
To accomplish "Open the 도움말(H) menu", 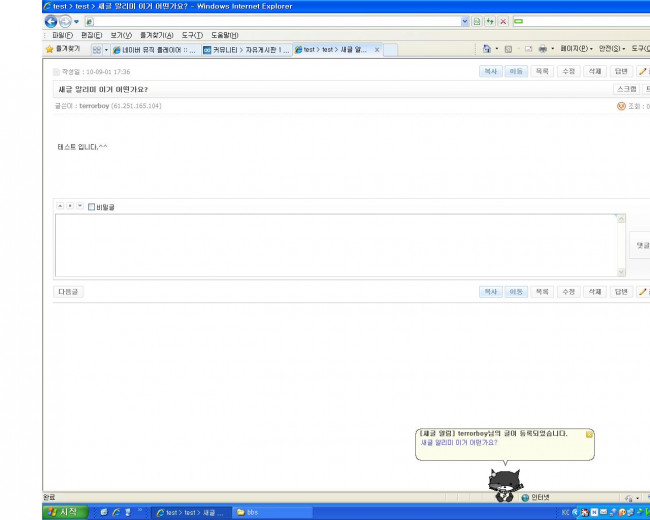I will tap(225, 35).
